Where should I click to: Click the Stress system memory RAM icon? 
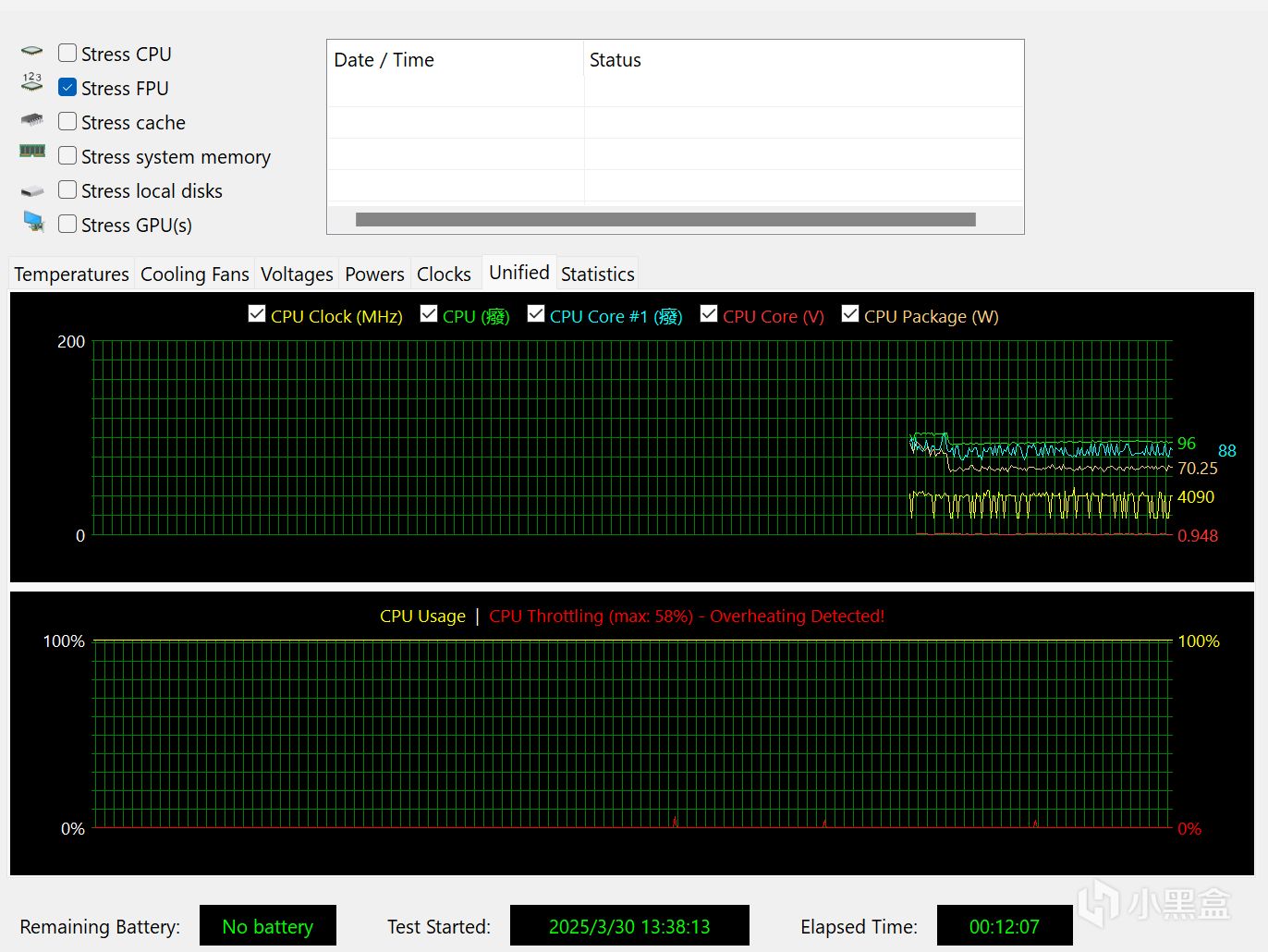pyautogui.click(x=32, y=151)
